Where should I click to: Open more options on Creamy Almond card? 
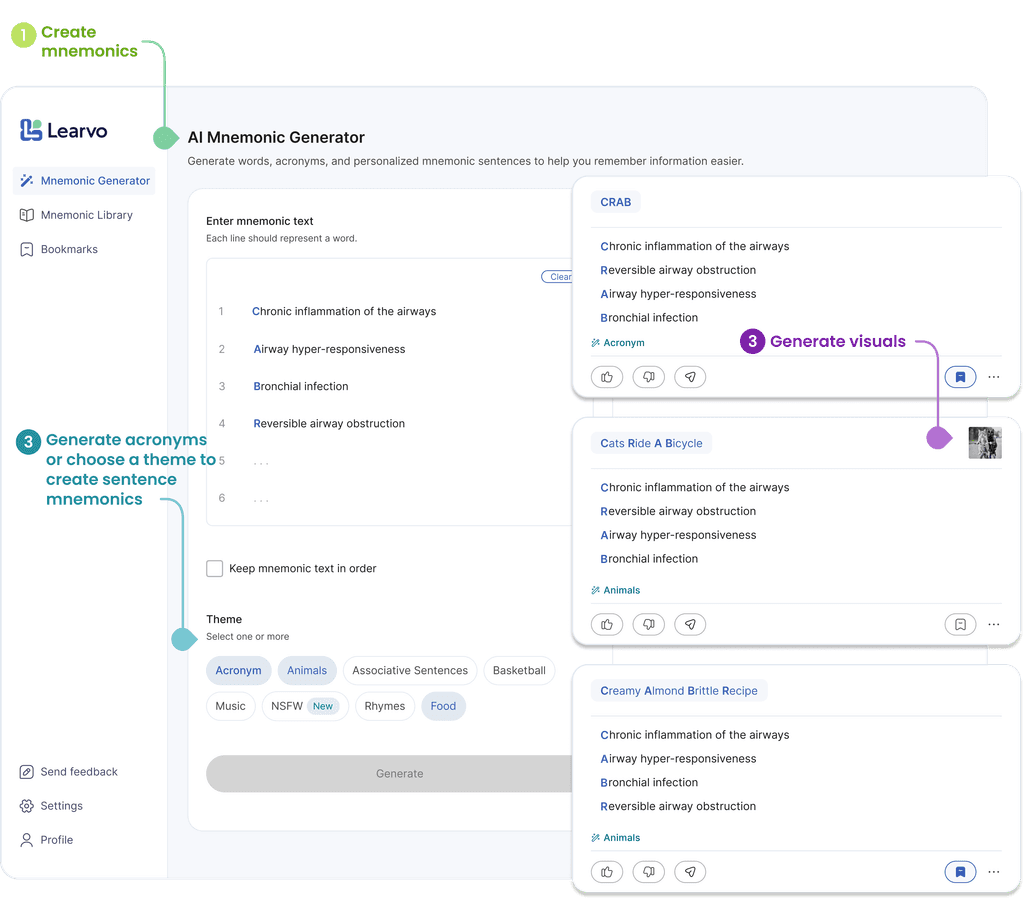(993, 871)
